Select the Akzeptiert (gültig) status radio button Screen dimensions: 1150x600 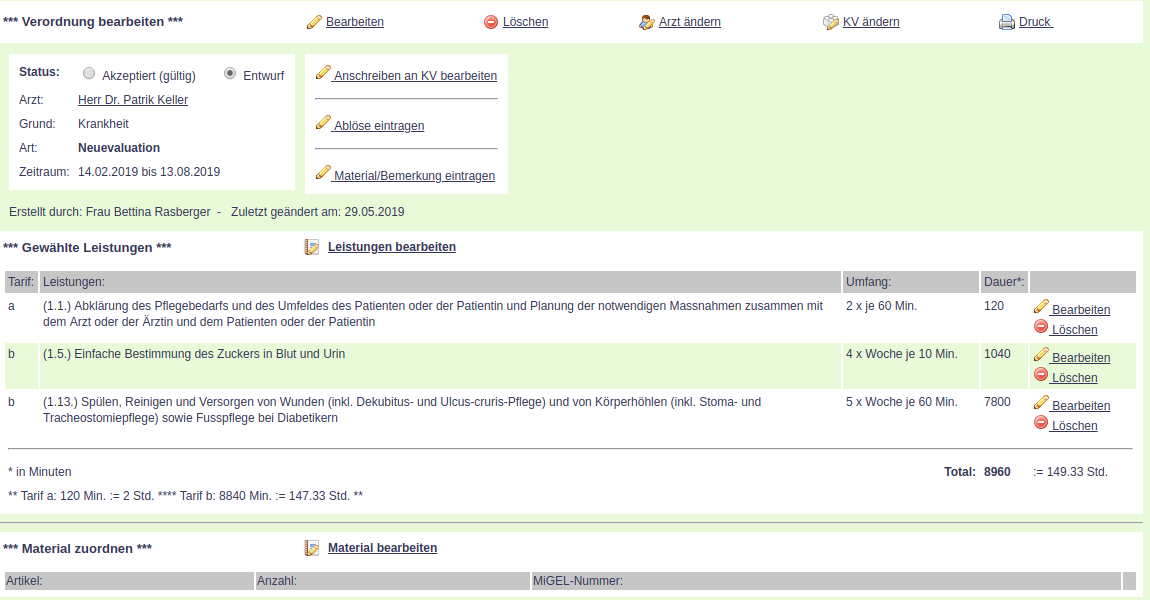point(90,74)
